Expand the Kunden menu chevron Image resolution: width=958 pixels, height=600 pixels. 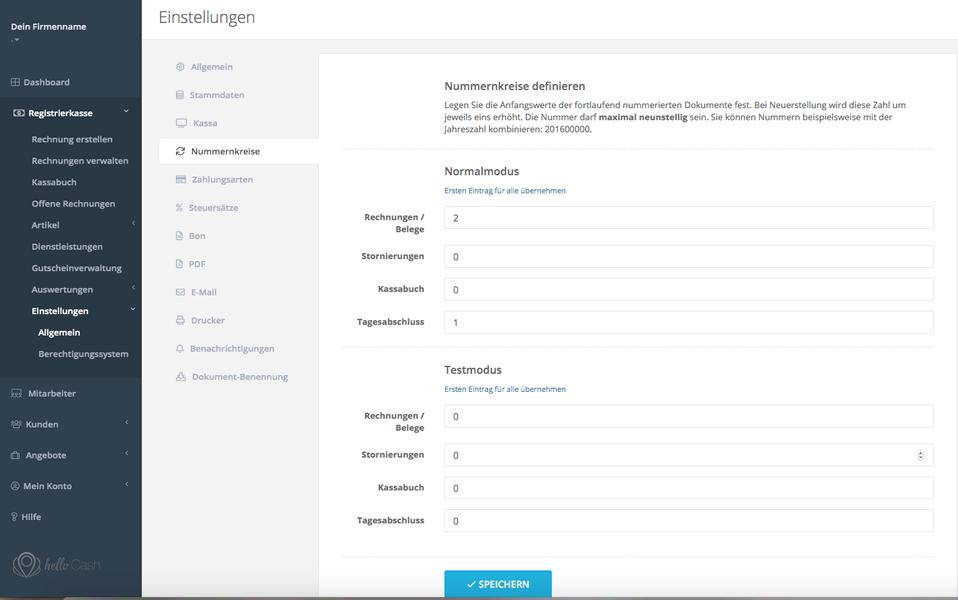coord(126,423)
